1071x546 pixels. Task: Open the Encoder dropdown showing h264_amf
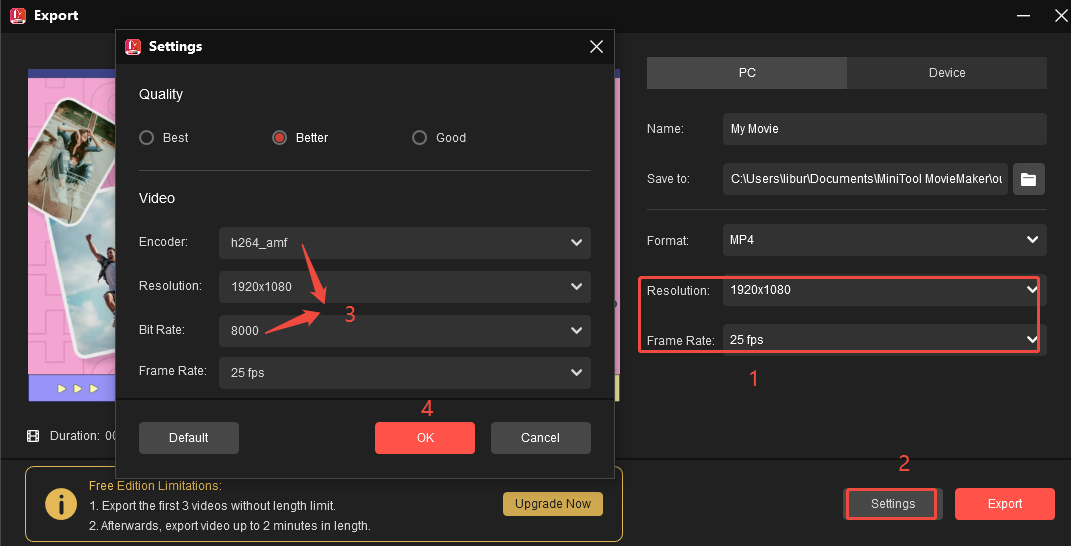point(405,243)
